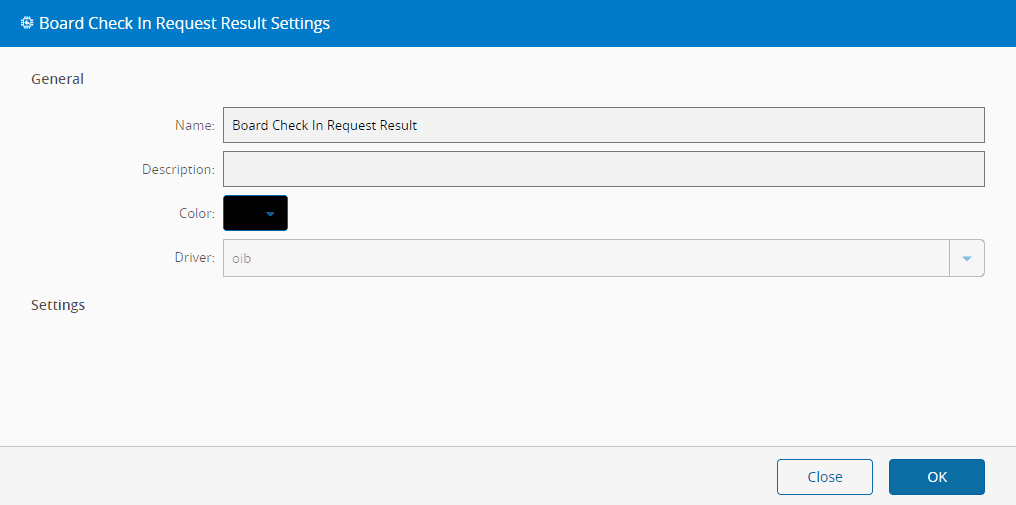
Task: Click the gear icon in the title bar
Action: coord(27,23)
